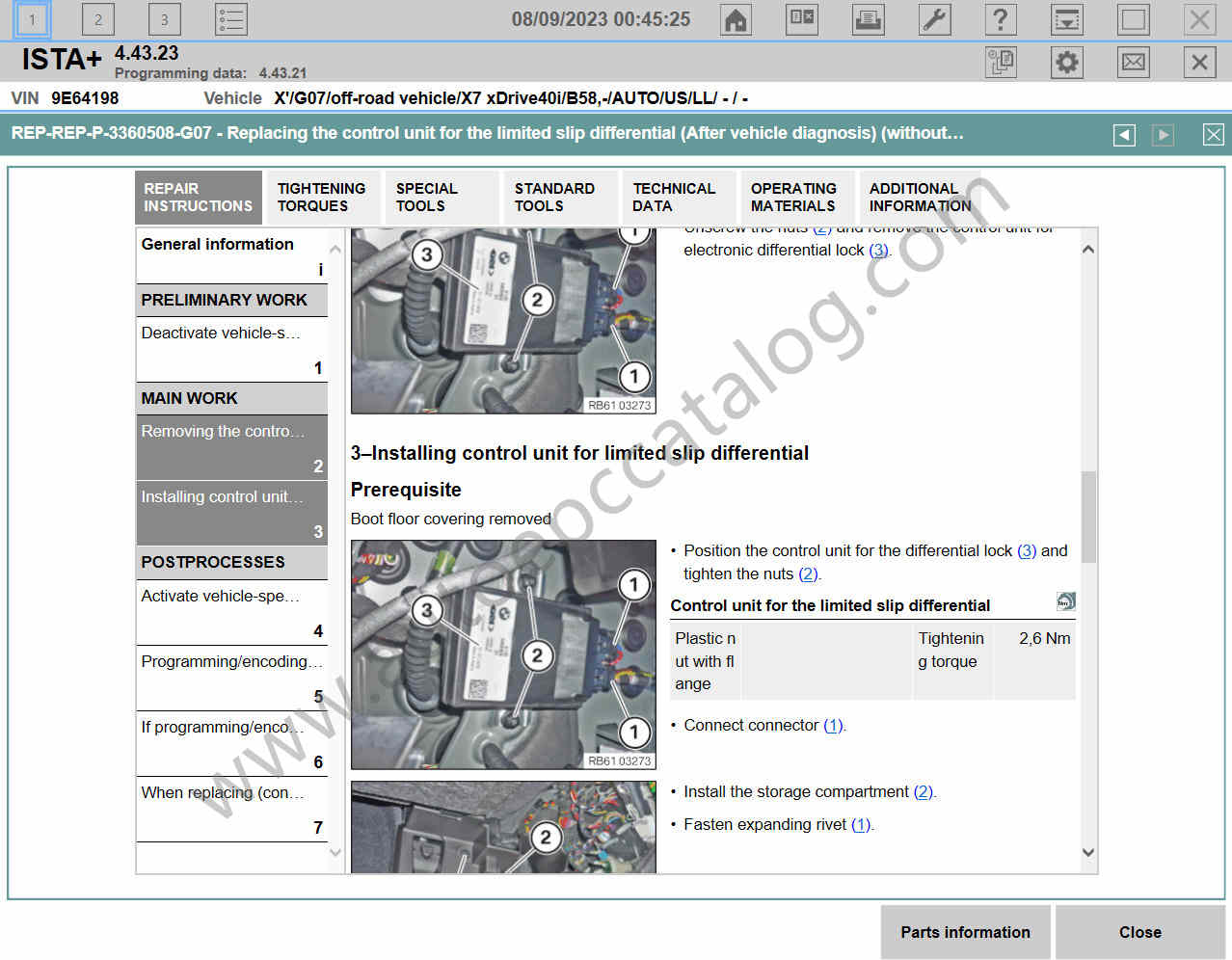This screenshot has width=1232, height=960.
Task: Open the envelope feedback icon
Action: 1134,63
